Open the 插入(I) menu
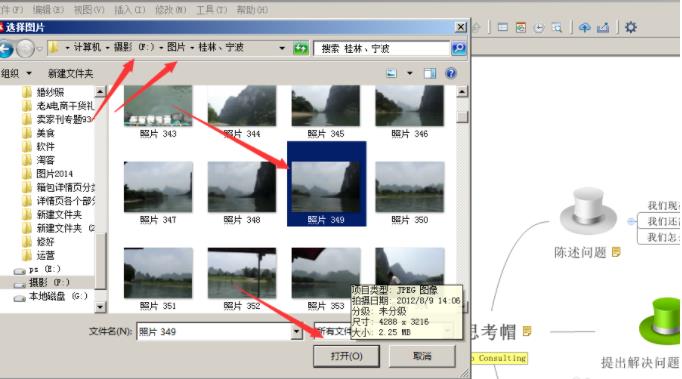The width and height of the screenshot is (682, 379). [x=129, y=10]
